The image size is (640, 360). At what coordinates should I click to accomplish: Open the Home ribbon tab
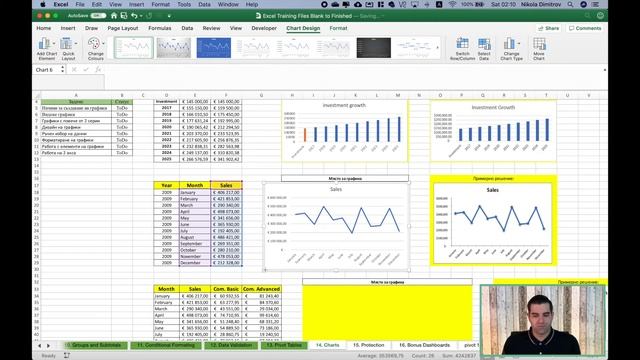coord(44,28)
